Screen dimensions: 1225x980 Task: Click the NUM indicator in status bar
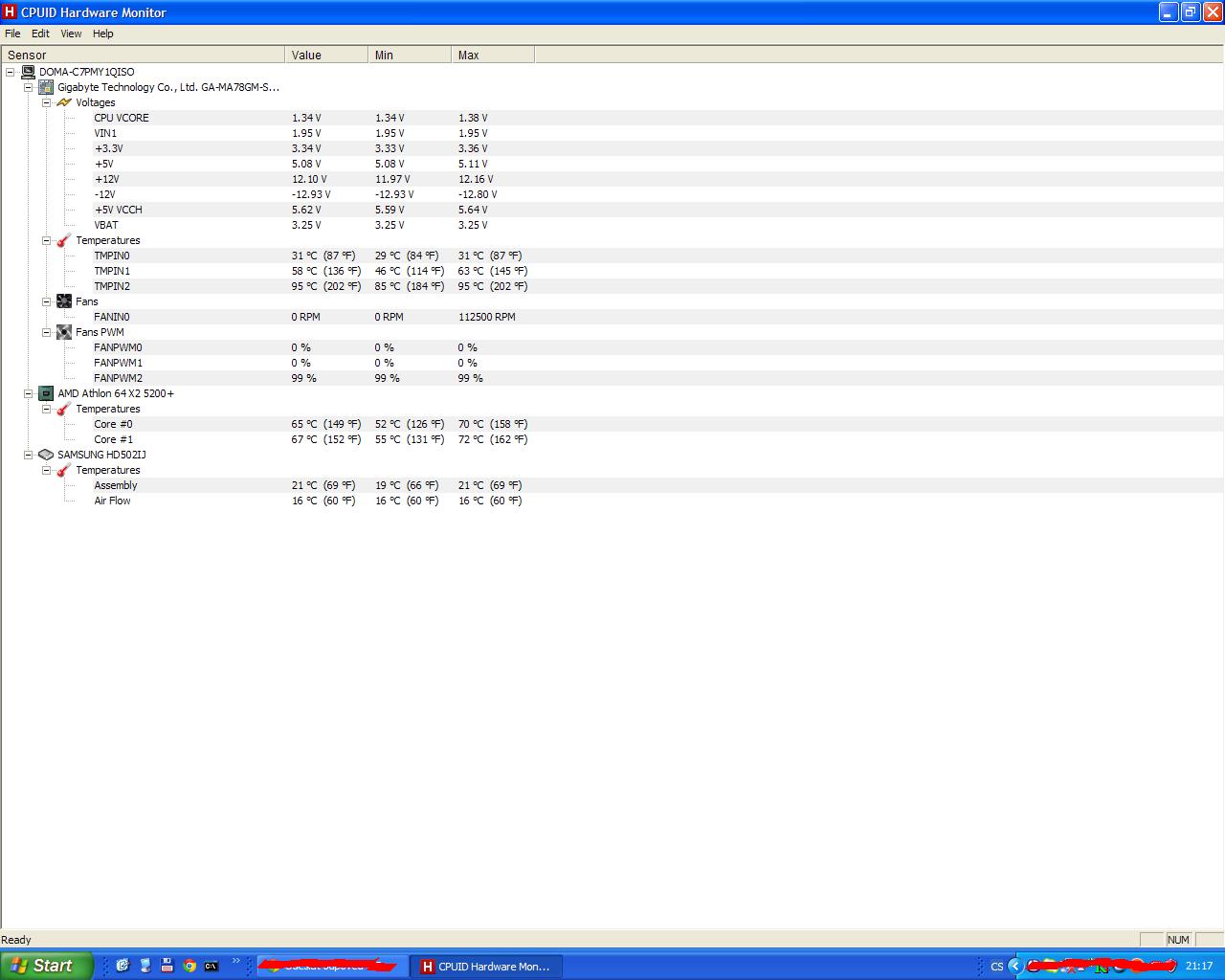tap(1178, 940)
